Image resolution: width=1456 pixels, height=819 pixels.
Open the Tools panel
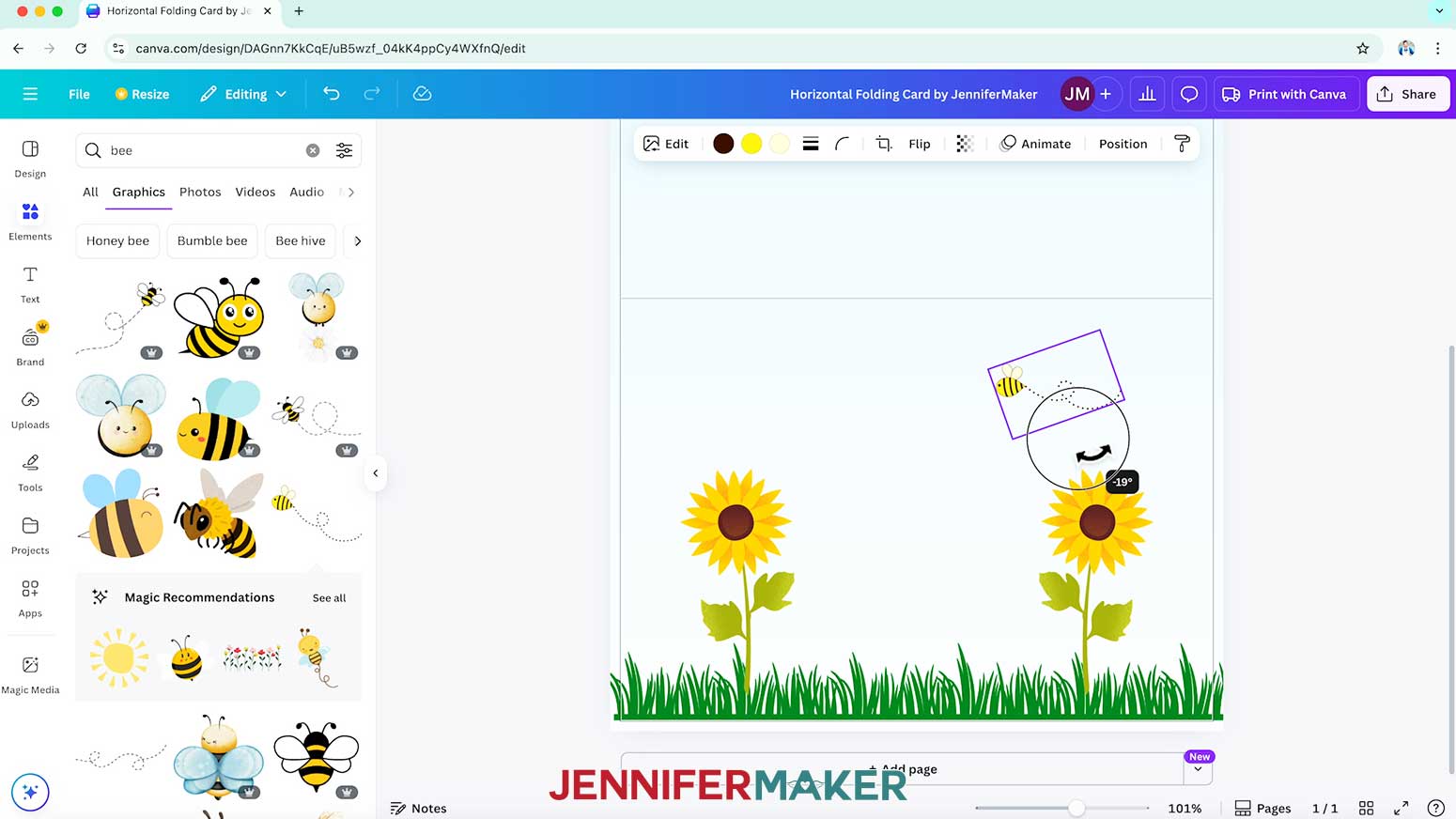click(x=30, y=473)
